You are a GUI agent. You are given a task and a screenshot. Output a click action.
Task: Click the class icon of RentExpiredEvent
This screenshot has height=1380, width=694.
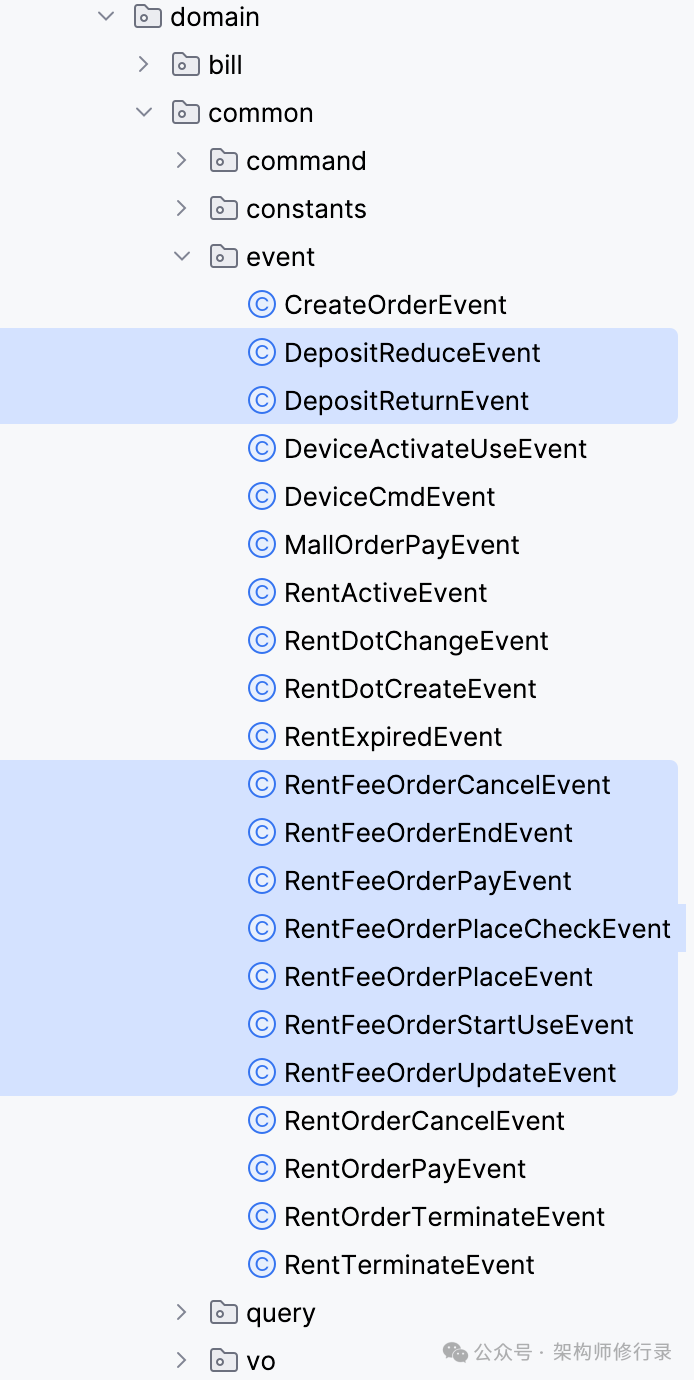coord(261,737)
